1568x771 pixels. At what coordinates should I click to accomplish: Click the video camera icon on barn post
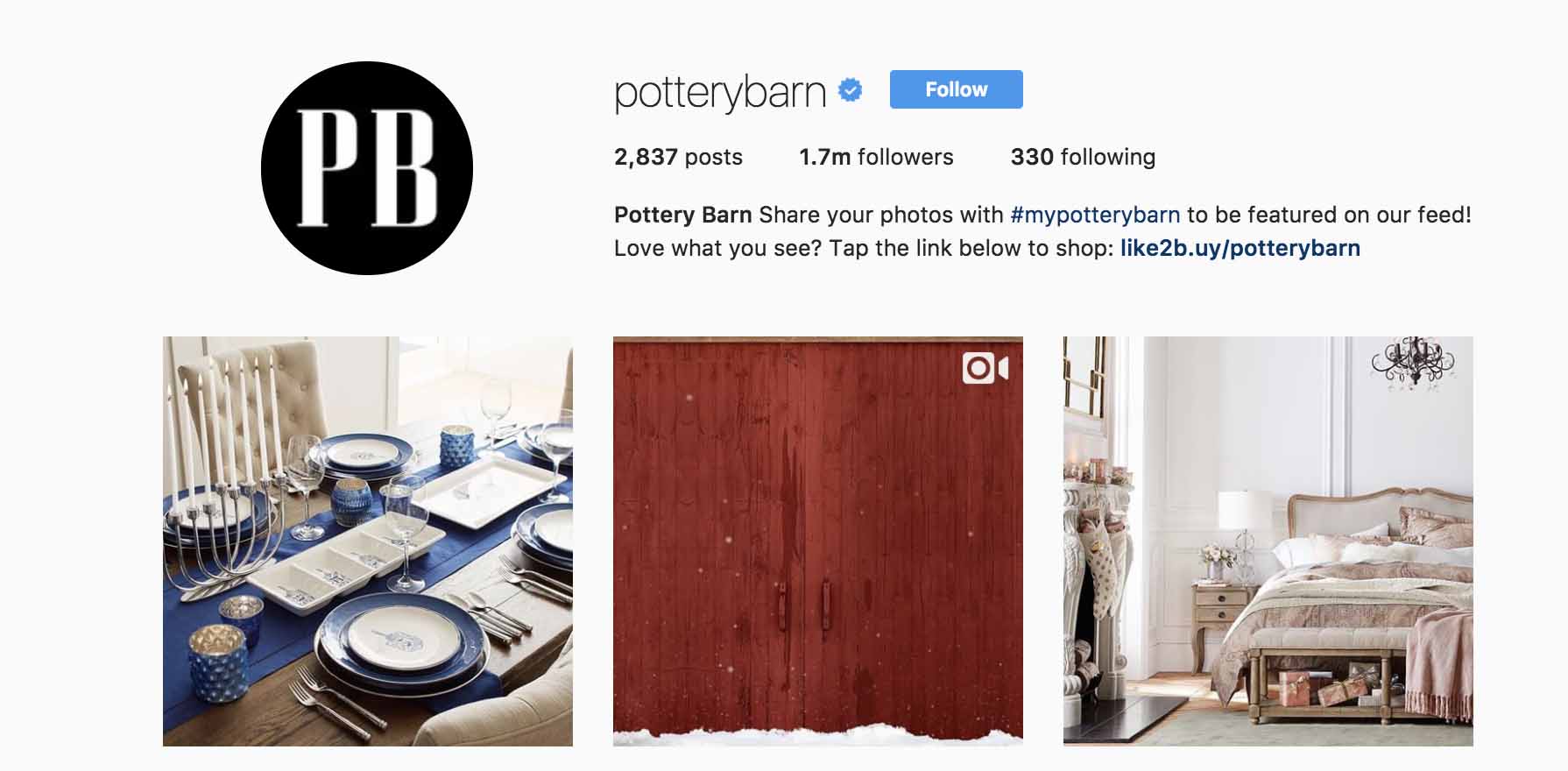pos(985,368)
